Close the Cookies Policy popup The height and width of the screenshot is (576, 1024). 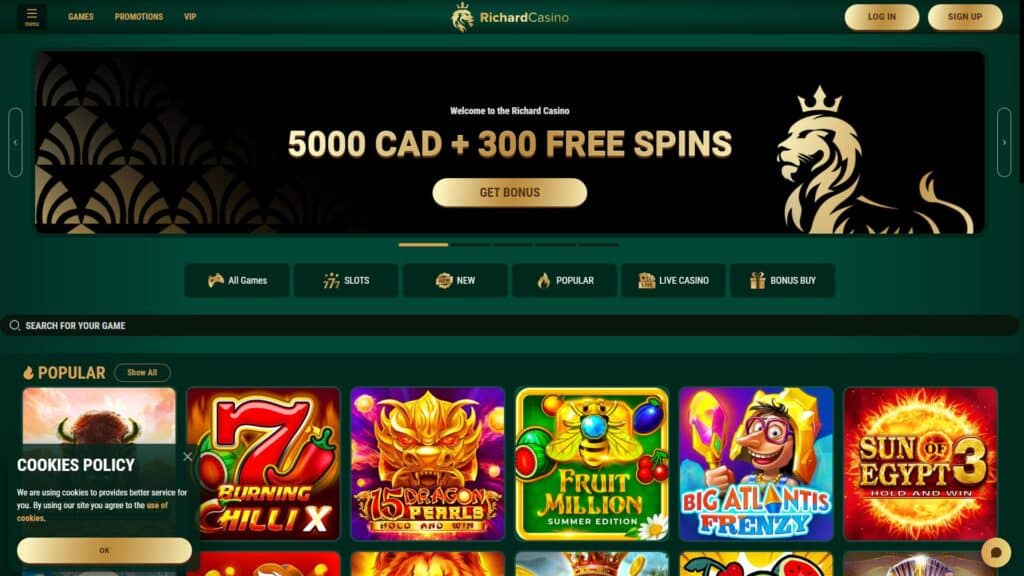click(187, 456)
